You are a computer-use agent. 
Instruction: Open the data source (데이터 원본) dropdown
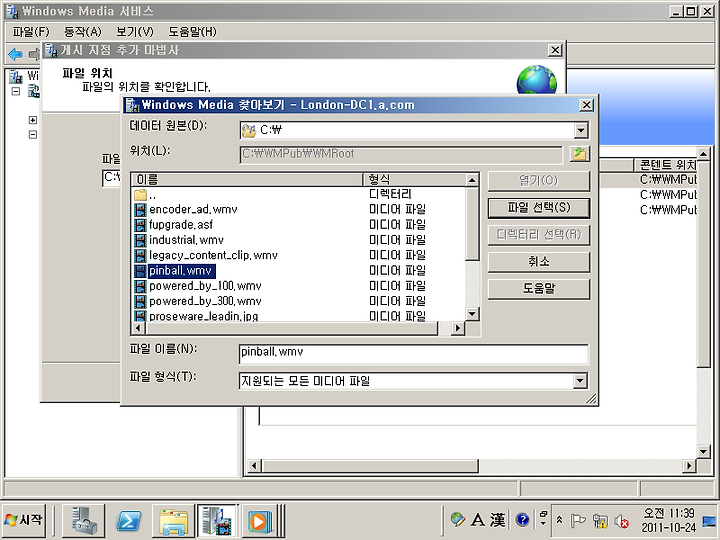pyautogui.click(x=580, y=130)
